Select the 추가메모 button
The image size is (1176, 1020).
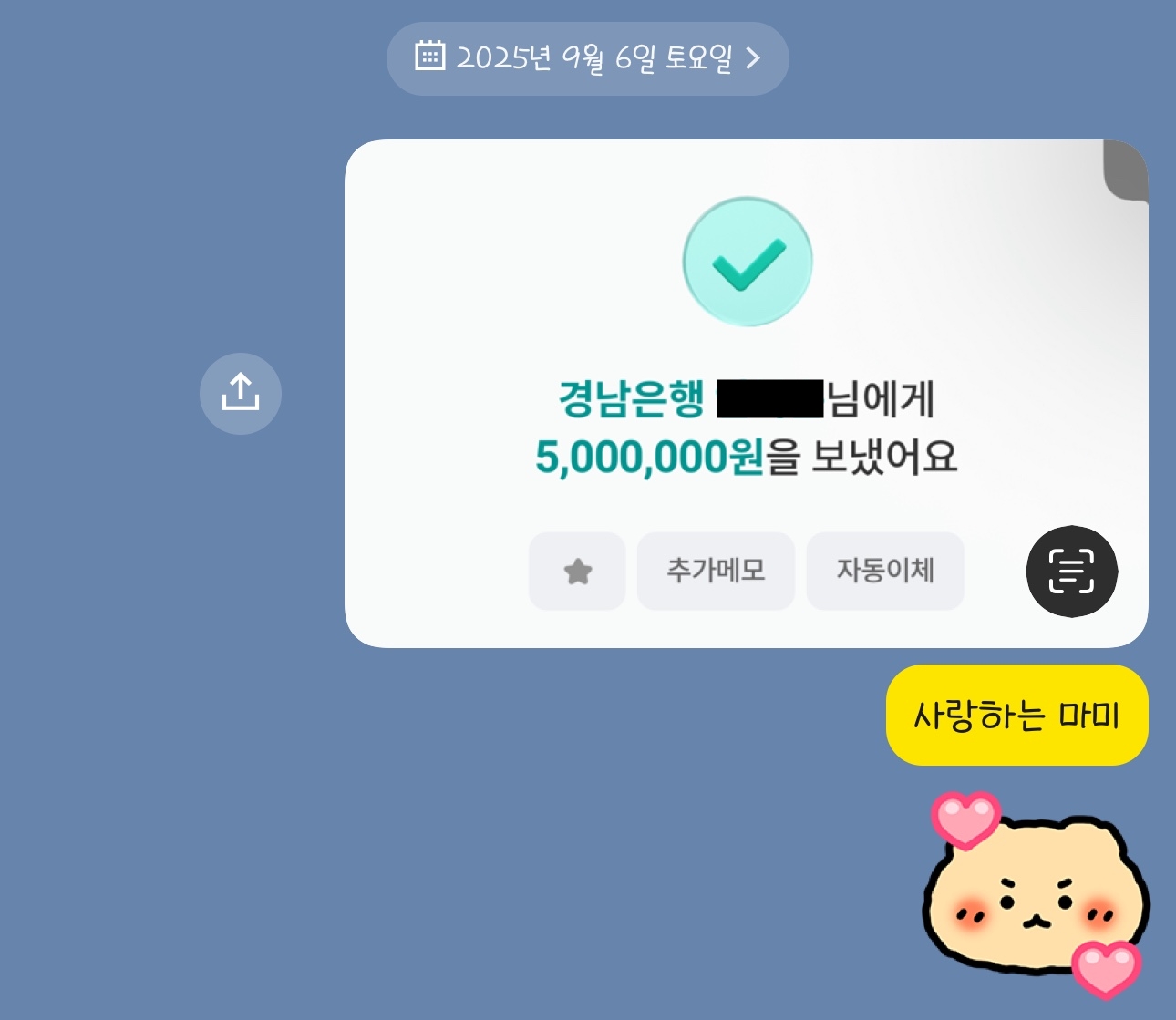pyautogui.click(x=716, y=572)
